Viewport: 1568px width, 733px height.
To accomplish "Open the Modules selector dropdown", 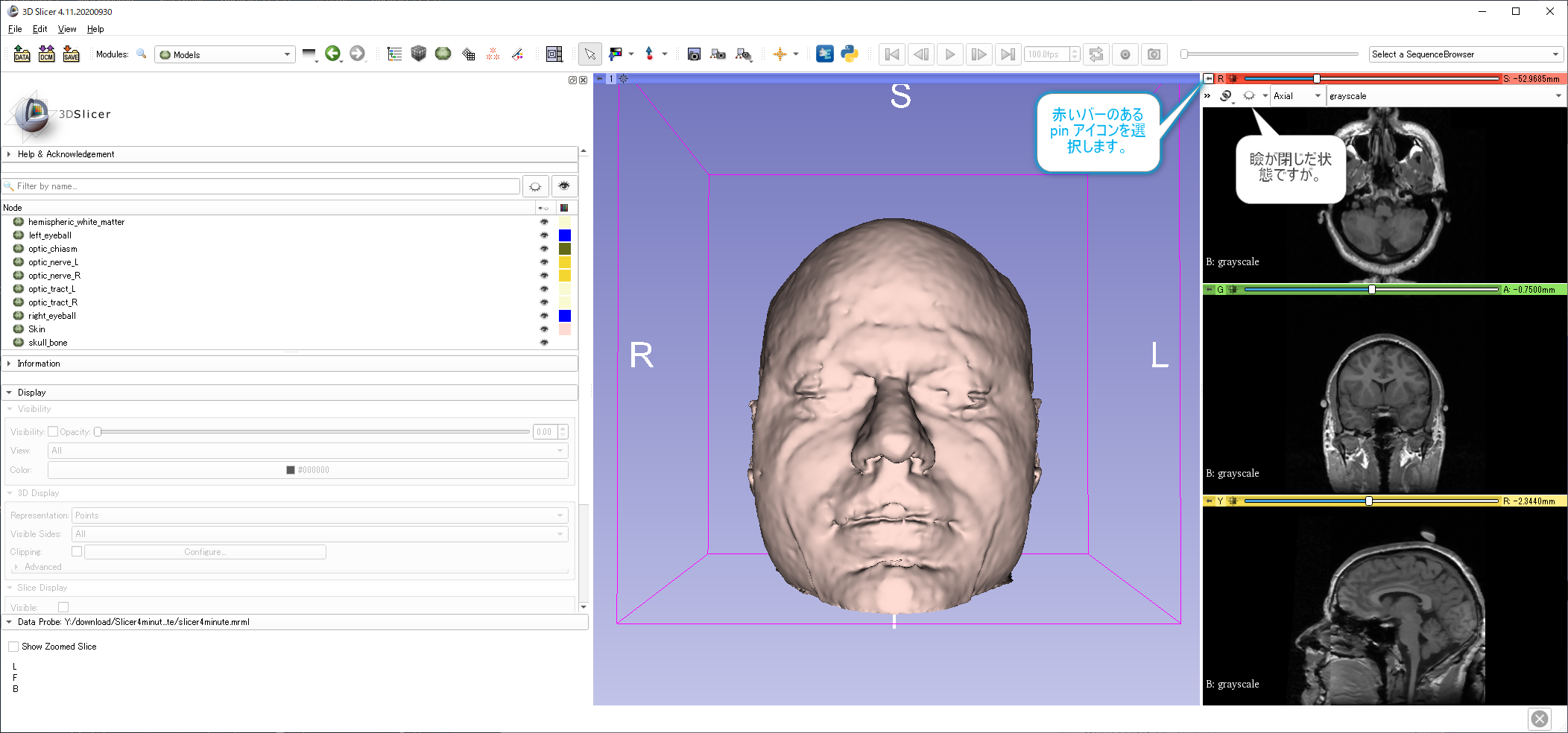I will tap(224, 54).
